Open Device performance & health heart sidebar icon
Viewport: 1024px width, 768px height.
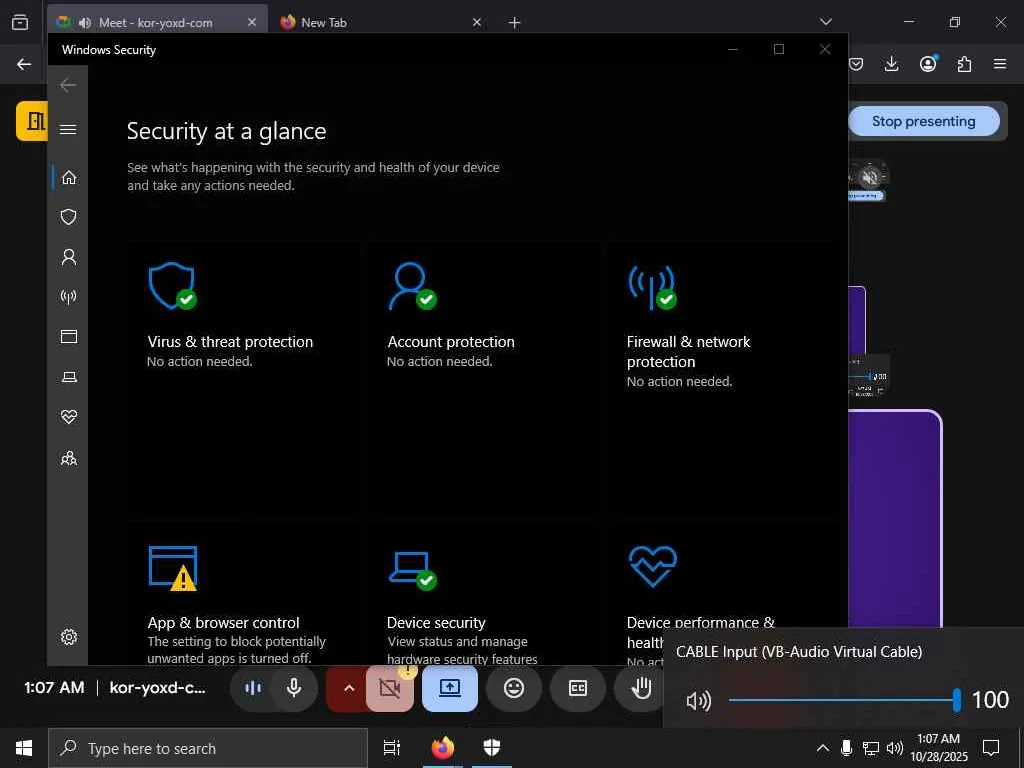69,417
